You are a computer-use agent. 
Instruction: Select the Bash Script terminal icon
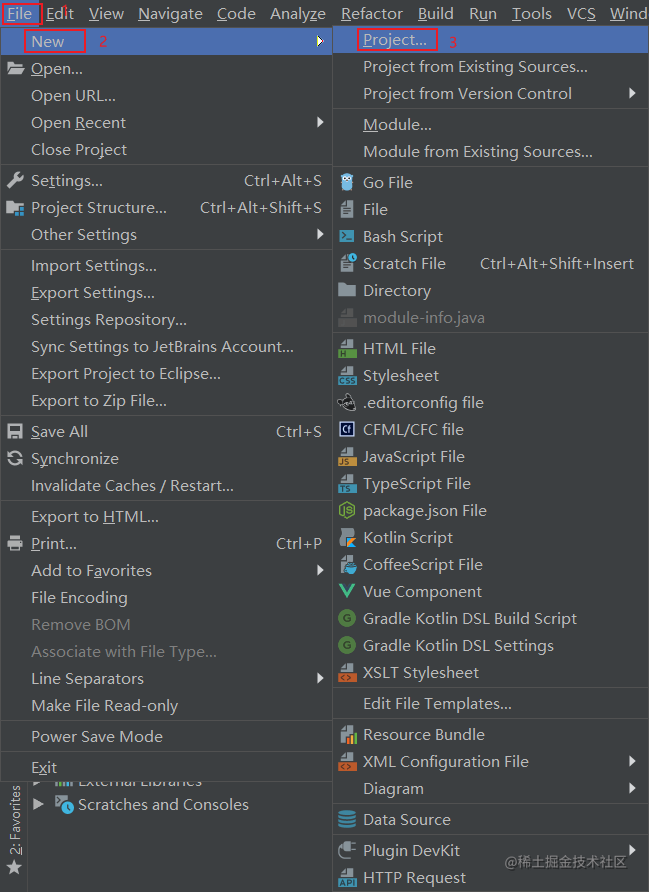coord(347,237)
